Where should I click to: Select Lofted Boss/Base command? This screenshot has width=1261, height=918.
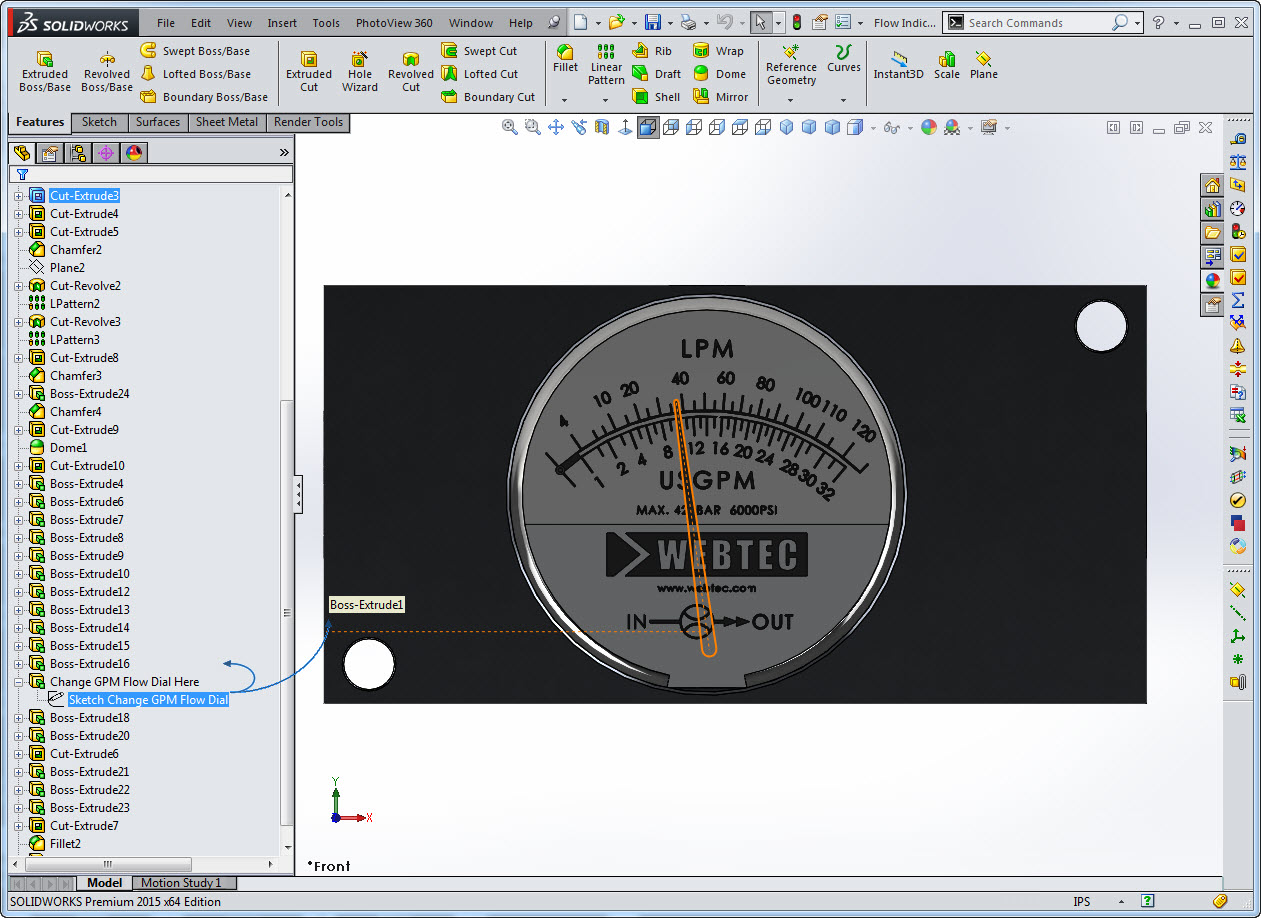tap(195, 74)
